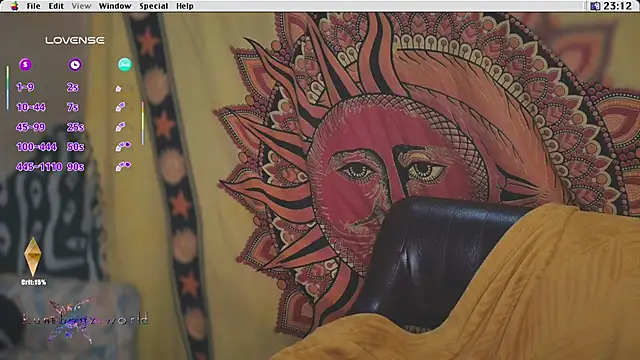Viewport: 640px width, 360px height.
Task: Click the intensity icon in the 100-444 row
Action: (x=123, y=146)
